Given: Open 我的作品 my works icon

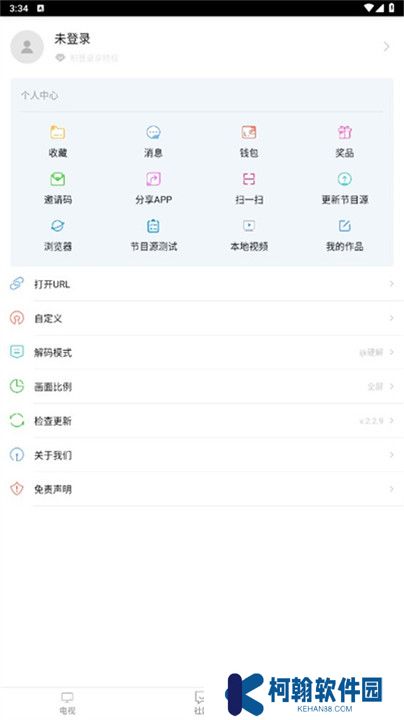Looking at the screenshot, I should pos(344,226).
